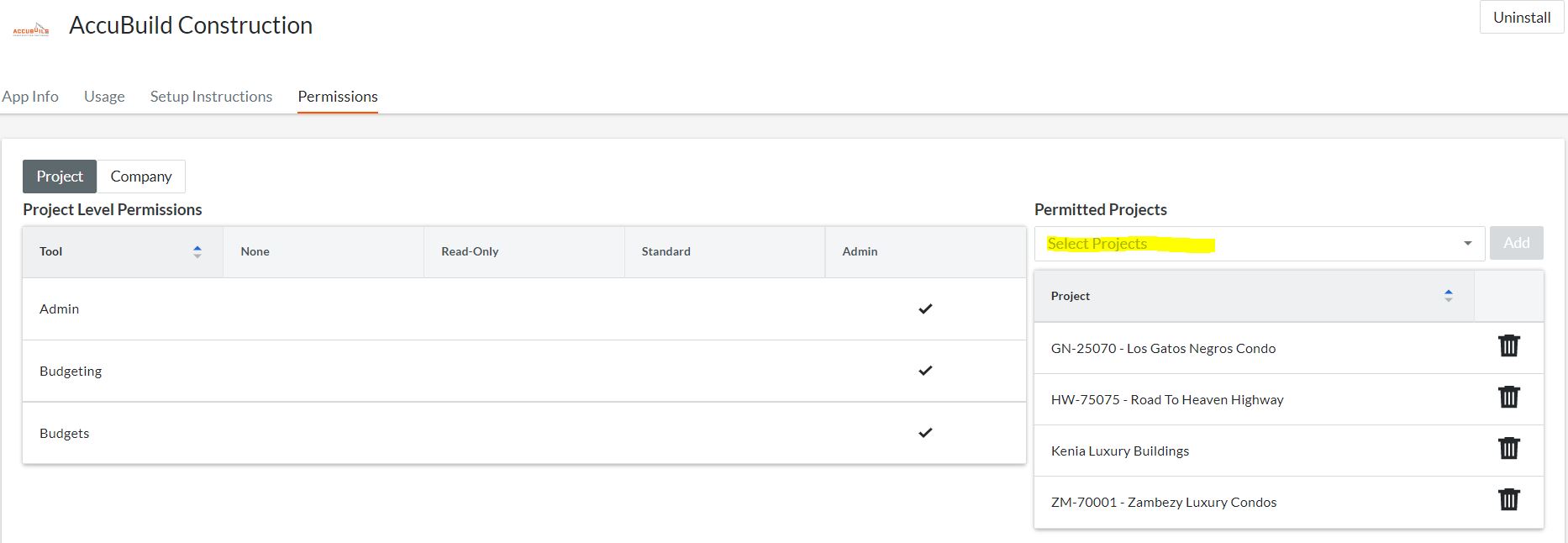This screenshot has width=1568, height=543.
Task: Sort the Tool column
Action: [197, 251]
